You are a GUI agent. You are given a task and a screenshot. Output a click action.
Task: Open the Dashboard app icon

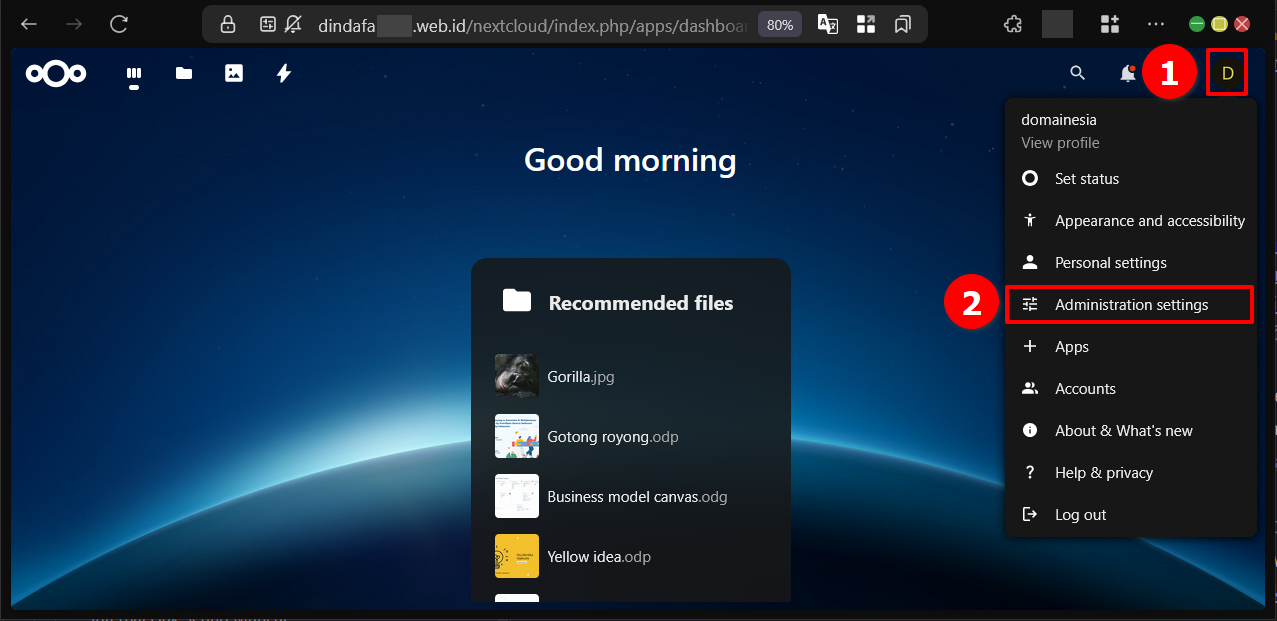point(133,73)
